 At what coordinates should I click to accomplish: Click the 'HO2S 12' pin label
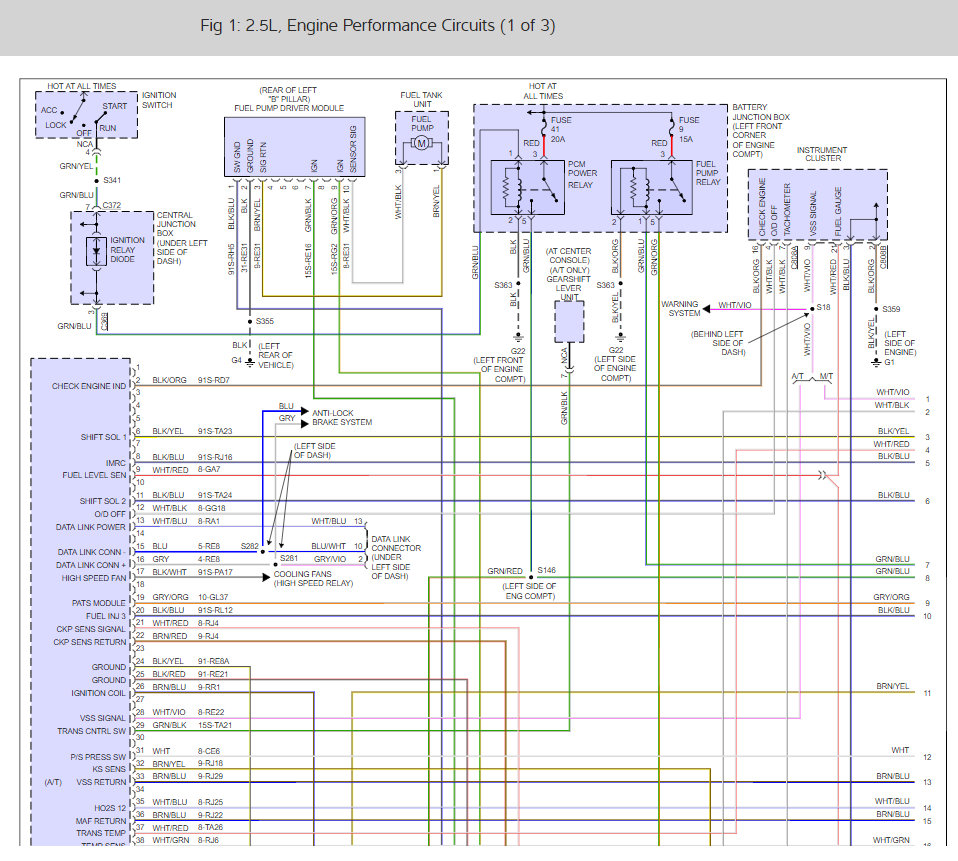[110, 808]
